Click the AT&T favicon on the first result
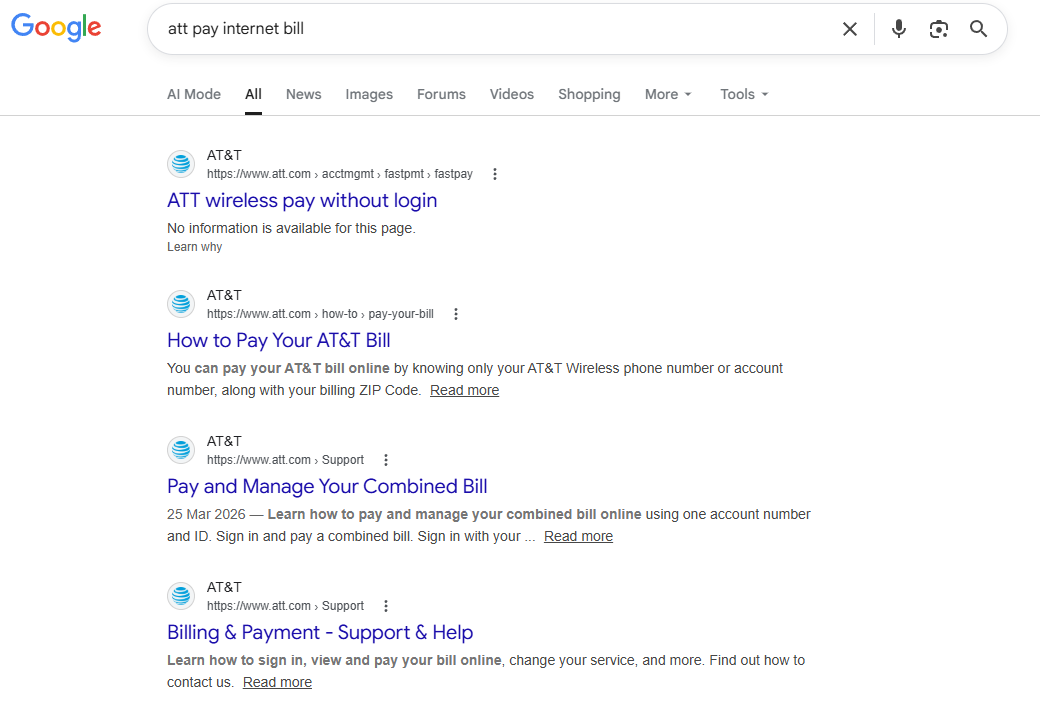 click(181, 163)
